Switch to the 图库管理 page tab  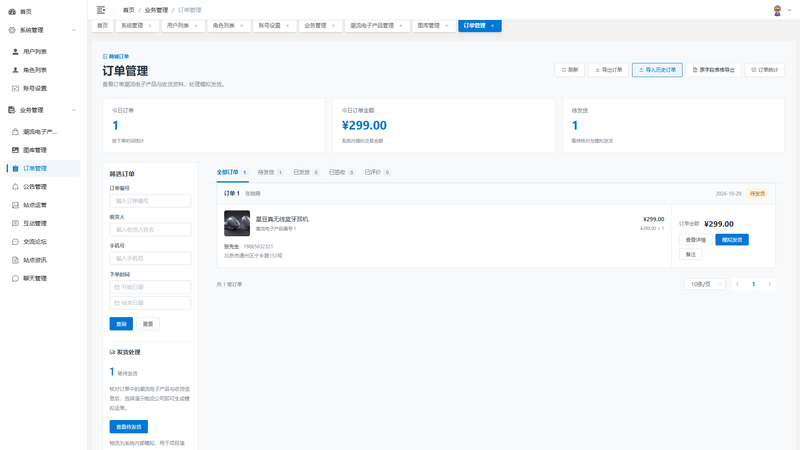(429, 26)
